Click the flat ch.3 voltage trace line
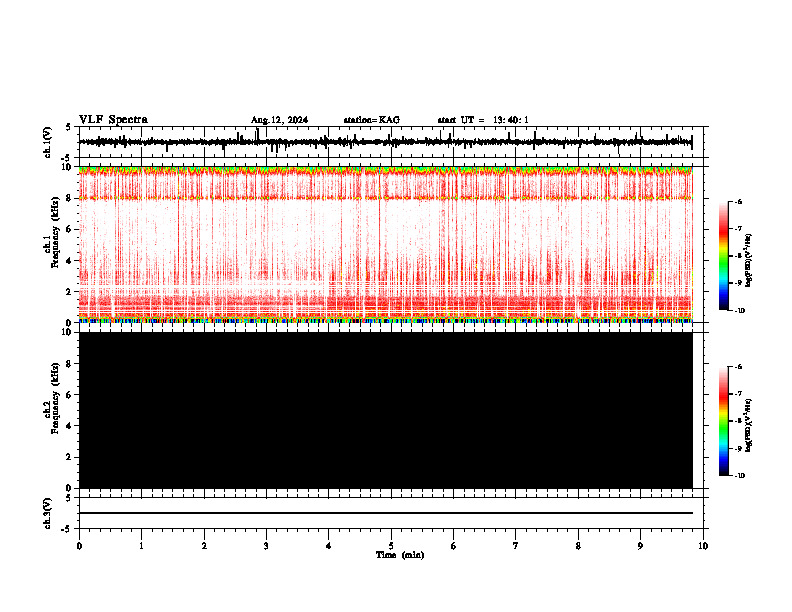Screen dimensions: 792x612 [385, 513]
